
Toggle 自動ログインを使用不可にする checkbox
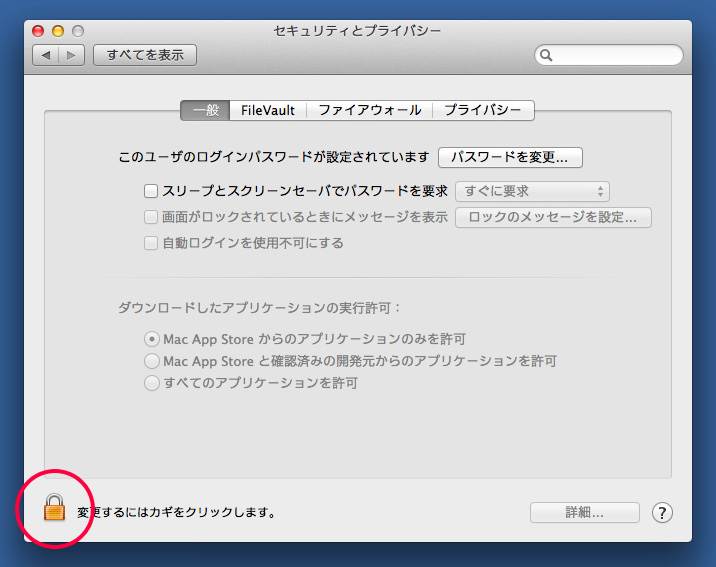coord(151,243)
